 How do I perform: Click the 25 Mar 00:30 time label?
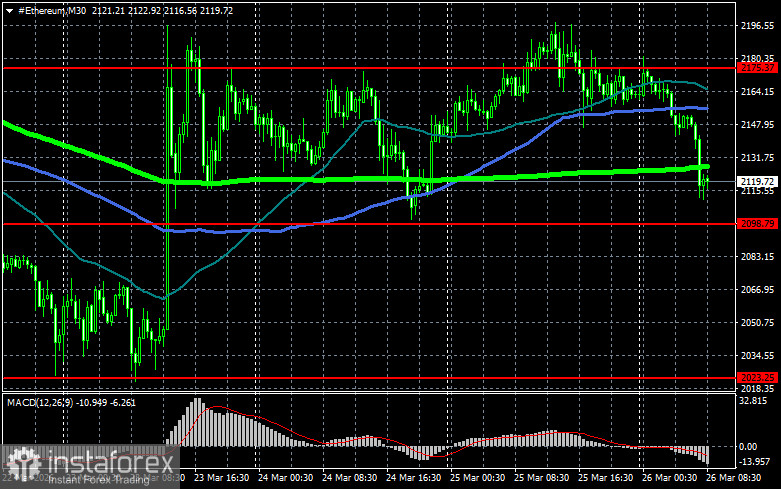(478, 478)
